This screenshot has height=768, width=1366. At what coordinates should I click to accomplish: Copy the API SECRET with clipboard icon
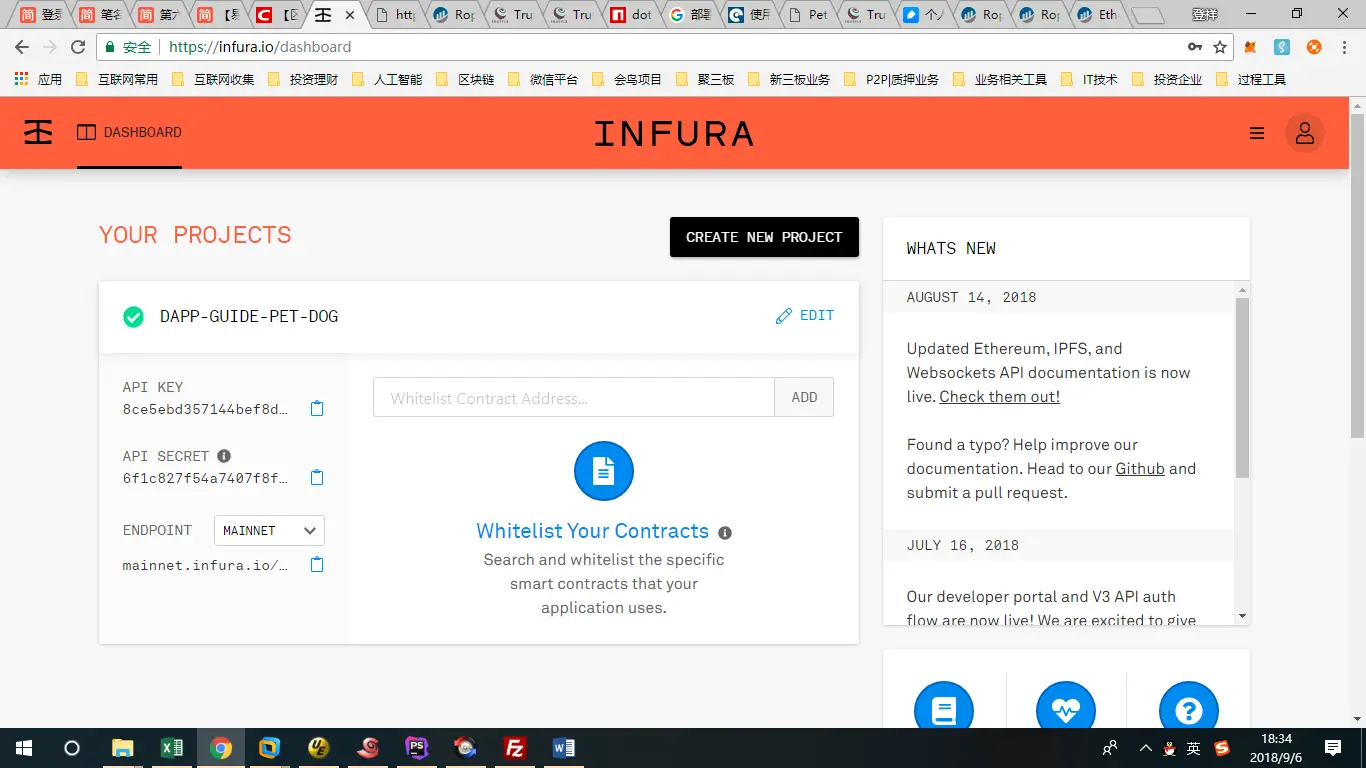click(317, 478)
